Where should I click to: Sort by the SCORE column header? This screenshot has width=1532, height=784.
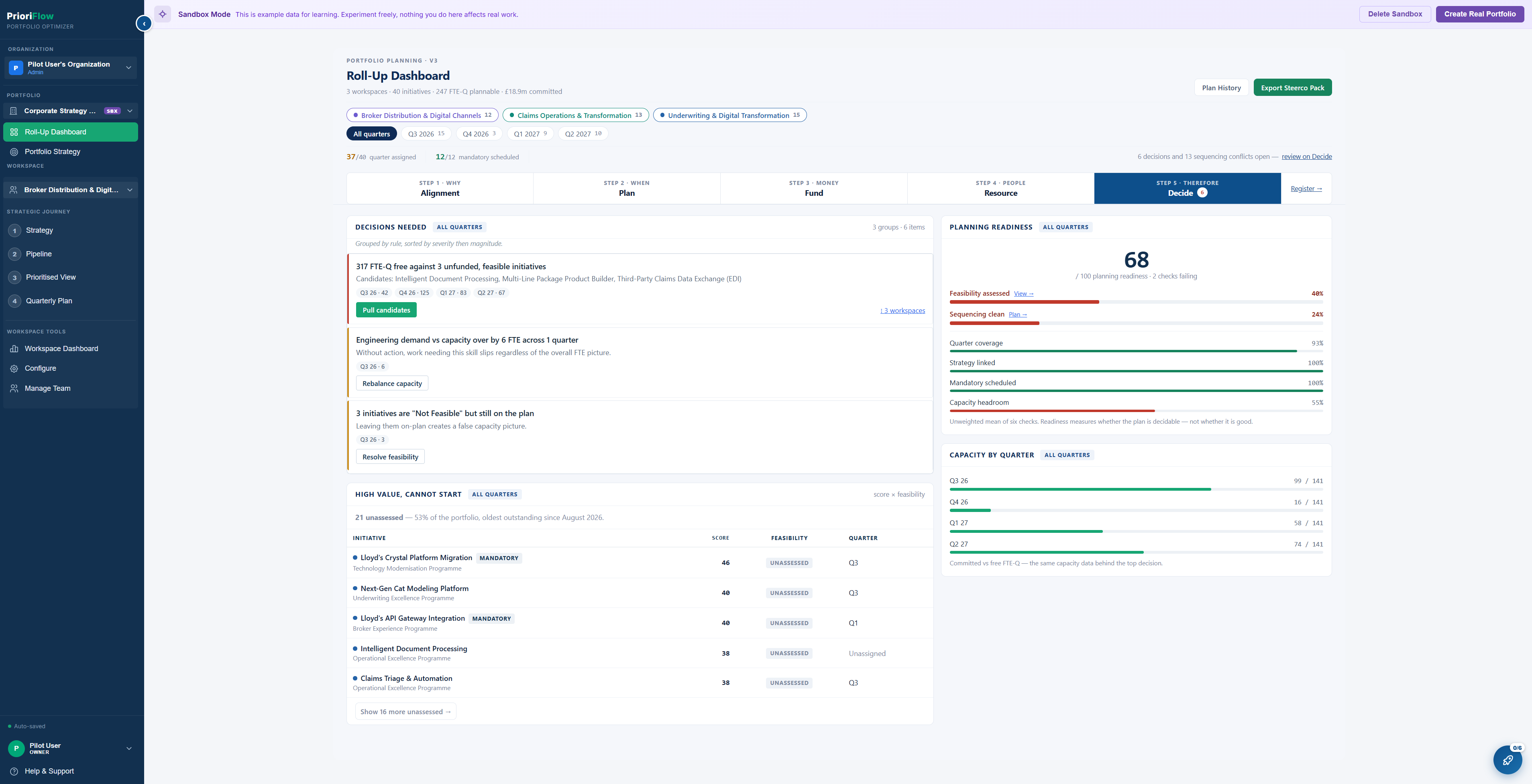coord(720,538)
